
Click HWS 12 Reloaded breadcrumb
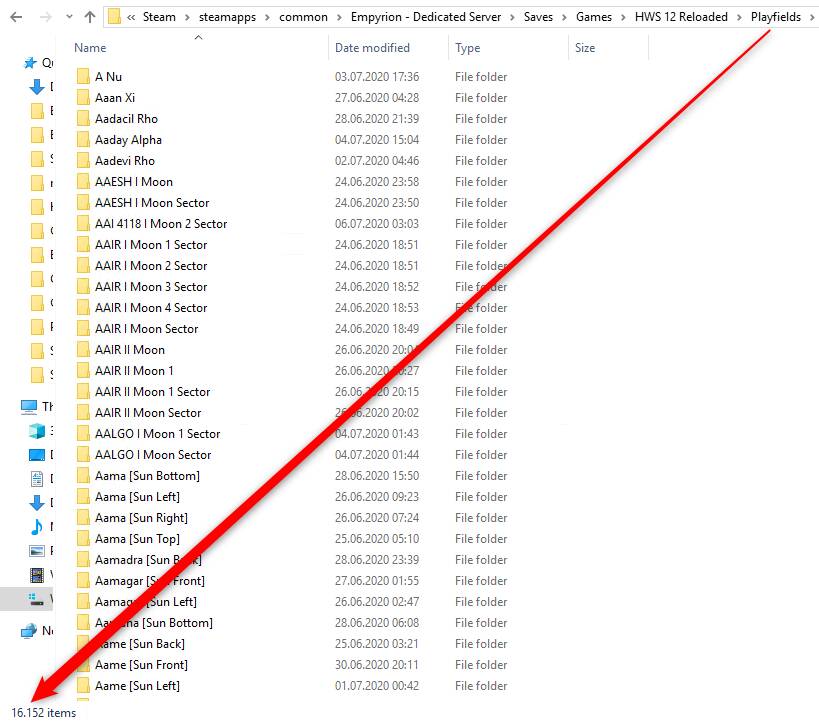pos(681,17)
